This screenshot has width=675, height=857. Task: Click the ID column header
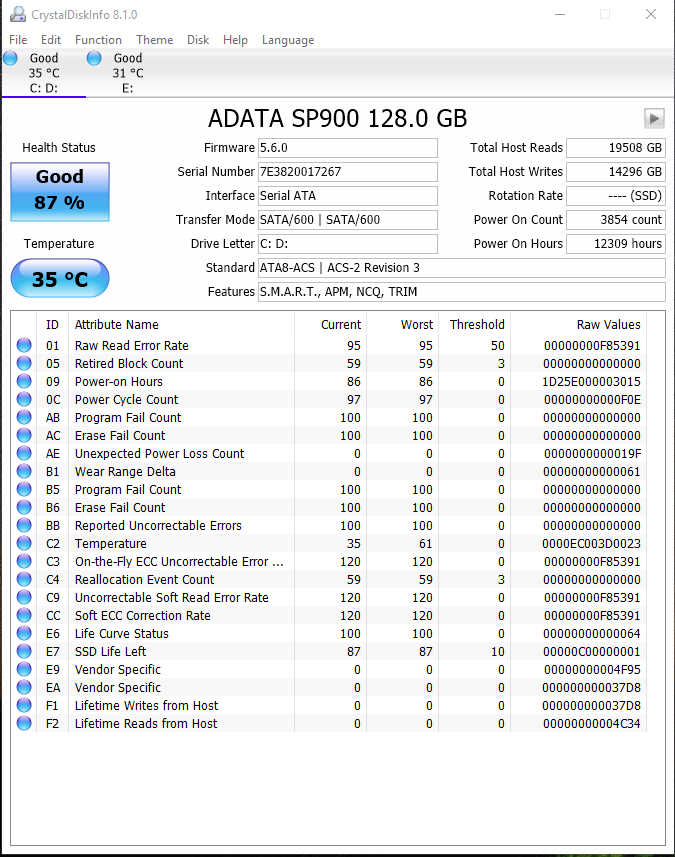click(x=52, y=325)
